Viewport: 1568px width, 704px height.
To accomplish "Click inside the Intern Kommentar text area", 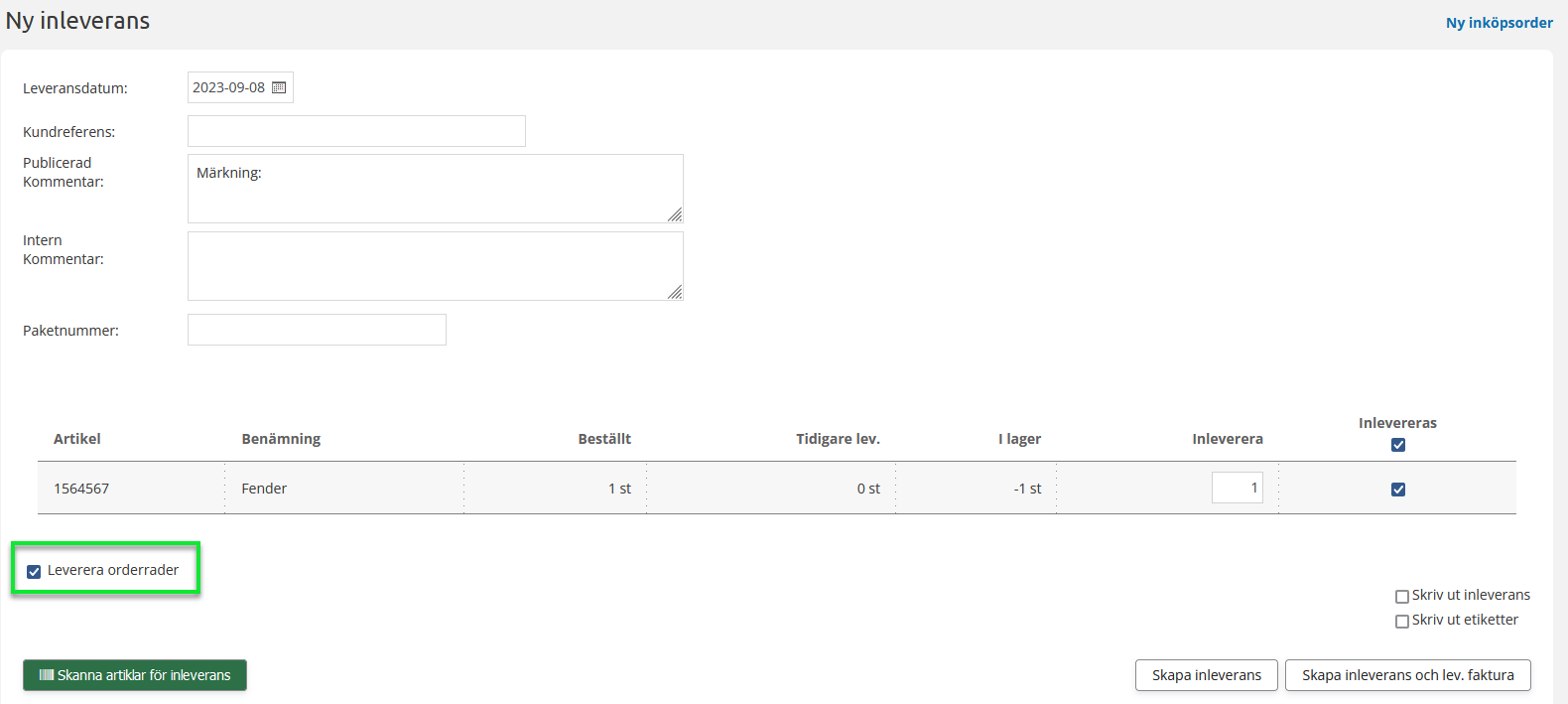I will [435, 266].
